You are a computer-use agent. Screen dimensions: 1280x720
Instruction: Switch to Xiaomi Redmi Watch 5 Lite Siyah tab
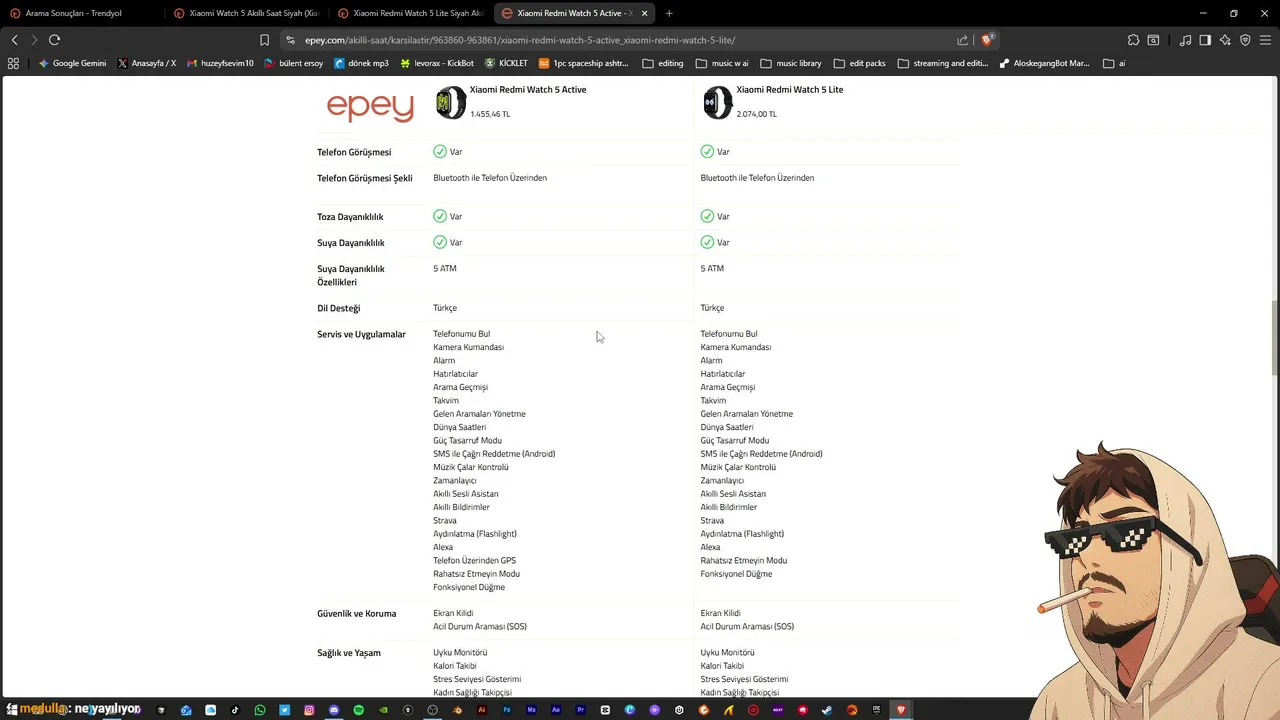coord(411,13)
